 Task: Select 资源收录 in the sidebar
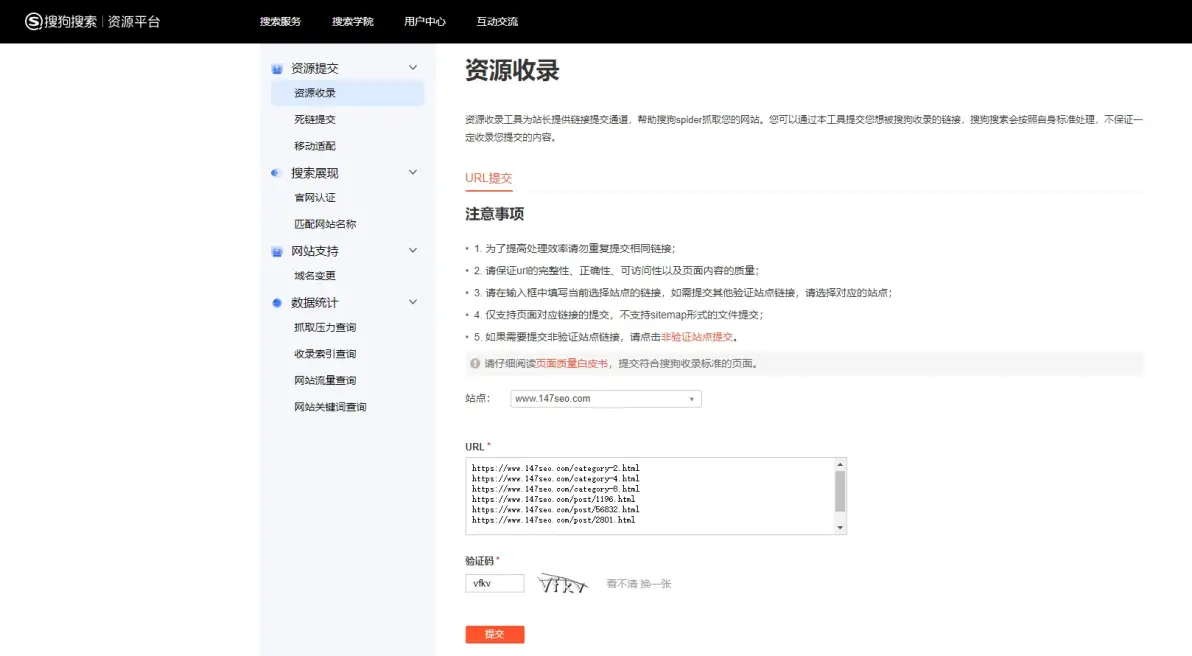347,93
